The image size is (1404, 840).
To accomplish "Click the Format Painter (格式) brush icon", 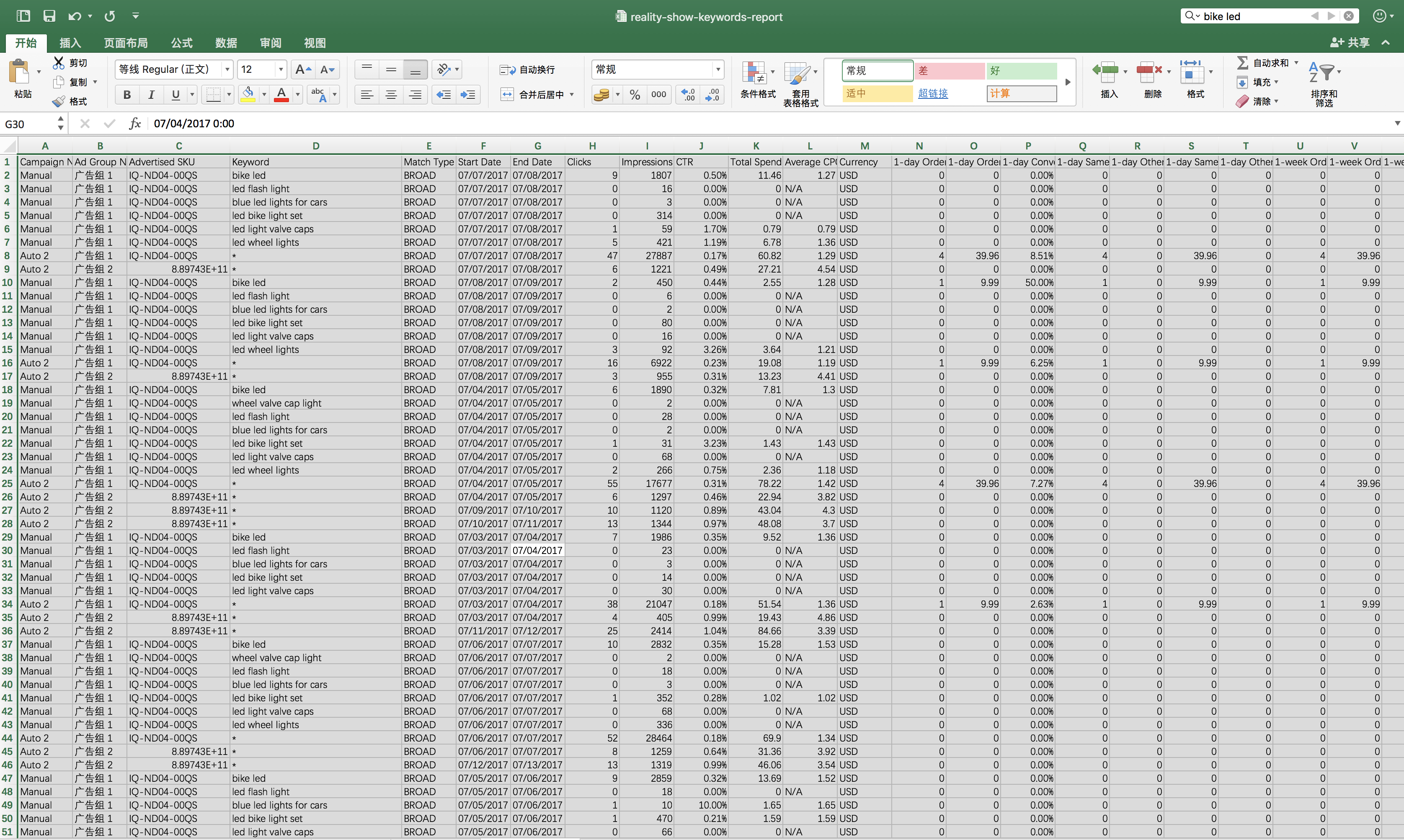I will point(58,101).
